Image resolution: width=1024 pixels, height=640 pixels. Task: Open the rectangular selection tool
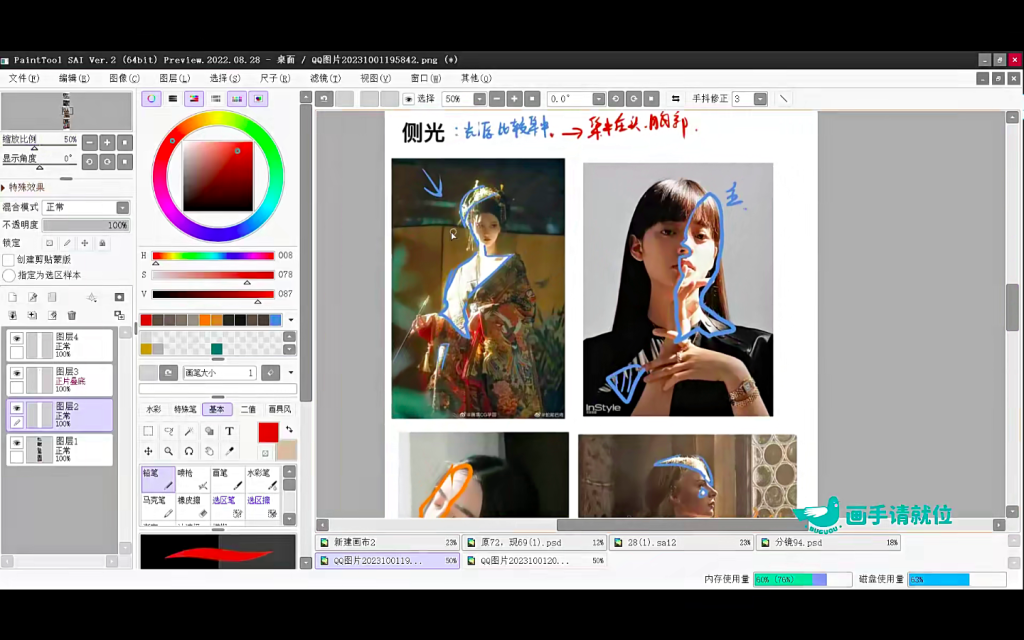pos(148,432)
